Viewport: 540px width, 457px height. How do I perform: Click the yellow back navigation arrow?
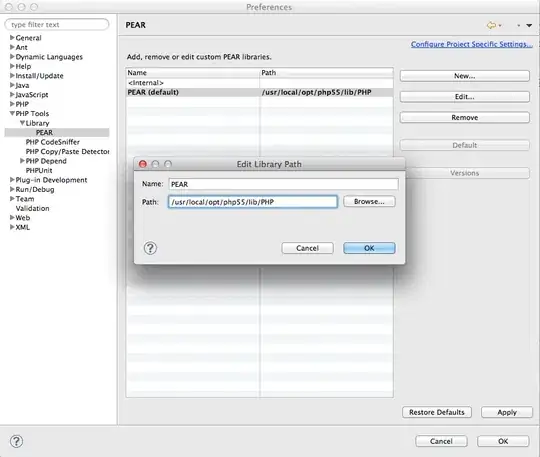pyautogui.click(x=491, y=25)
